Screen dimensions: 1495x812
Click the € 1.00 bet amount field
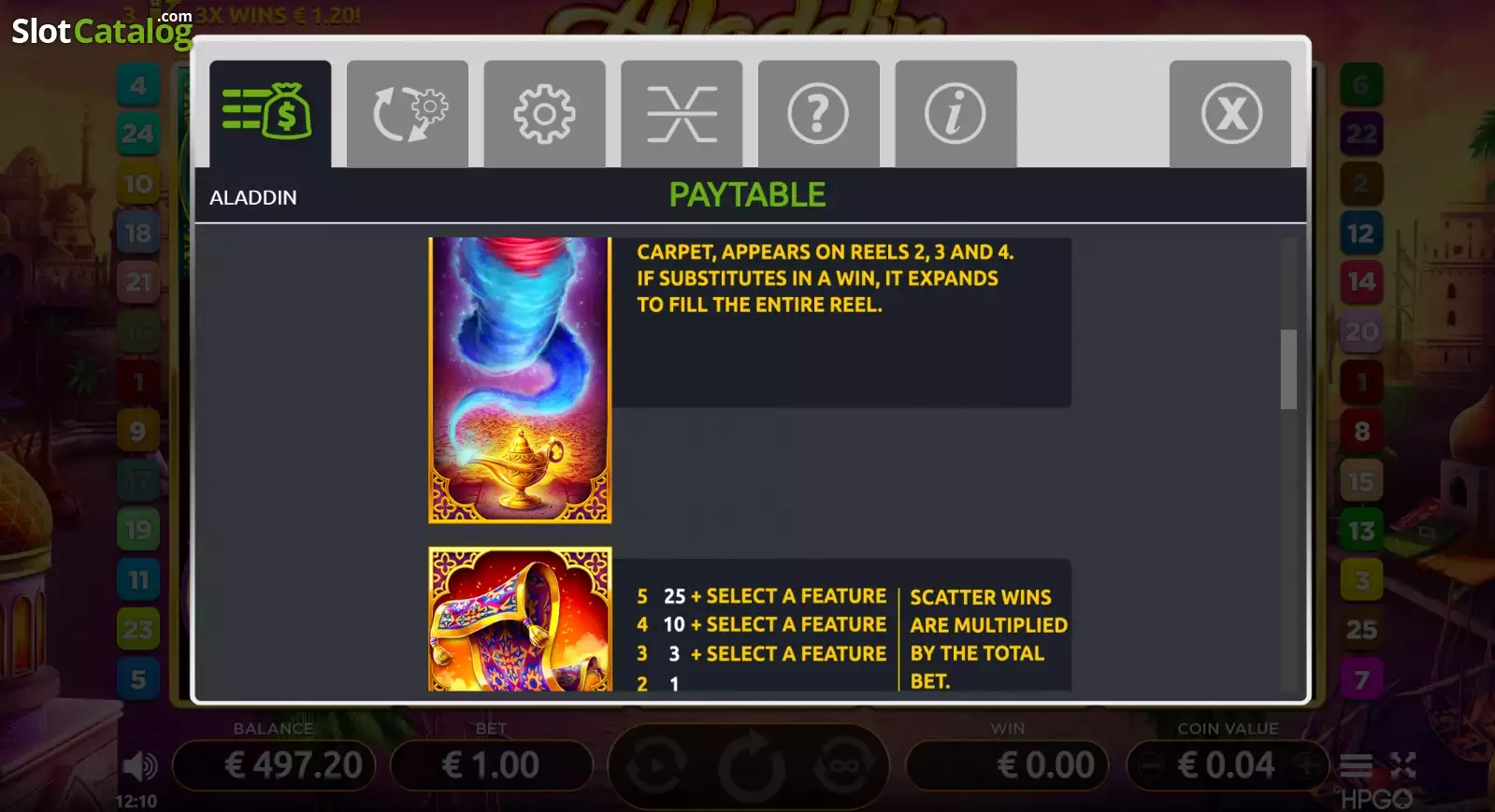491,765
